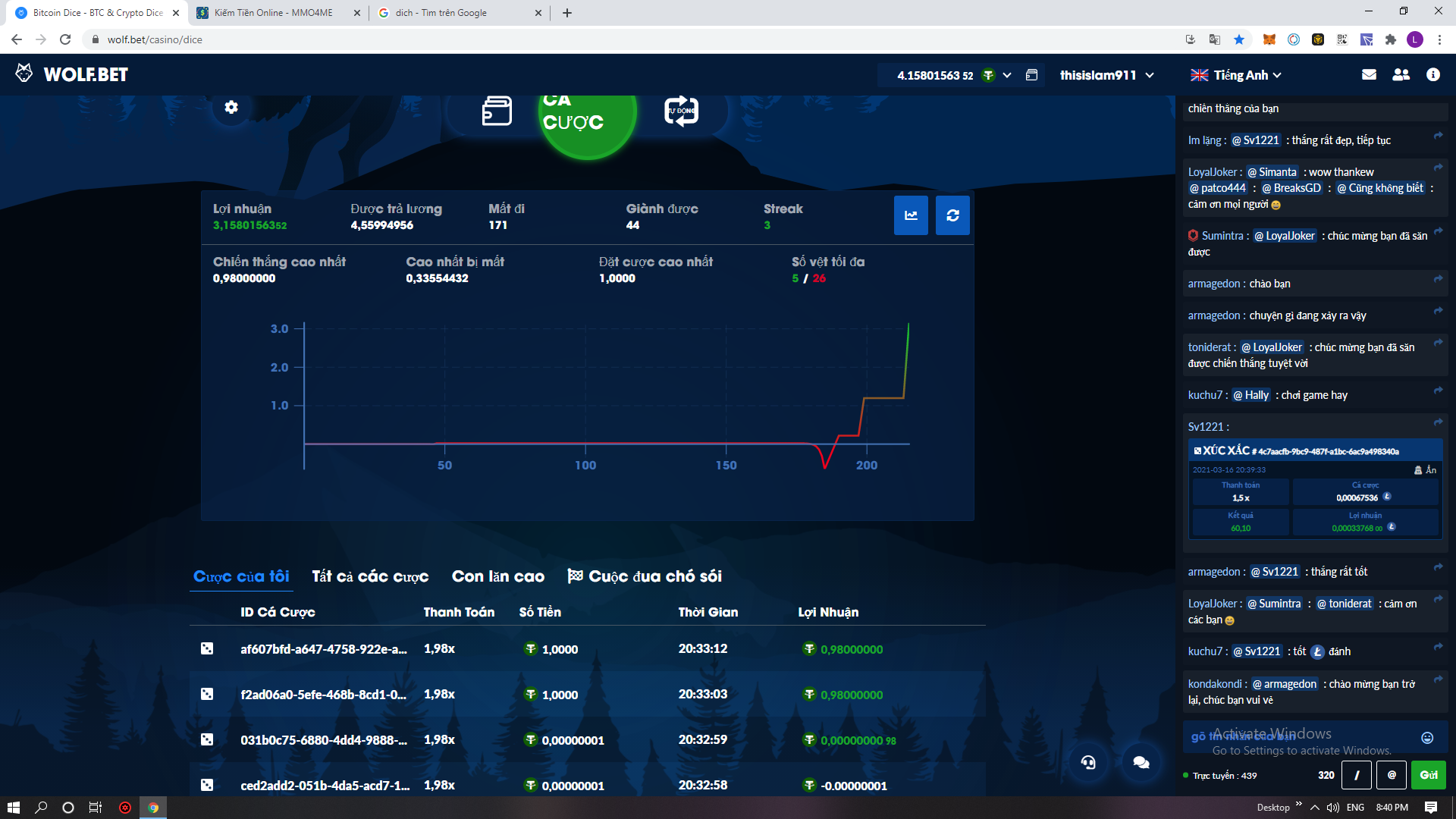Screen dimensions: 1456x819
Task: Click the support headset icon
Action: pos(1088,762)
